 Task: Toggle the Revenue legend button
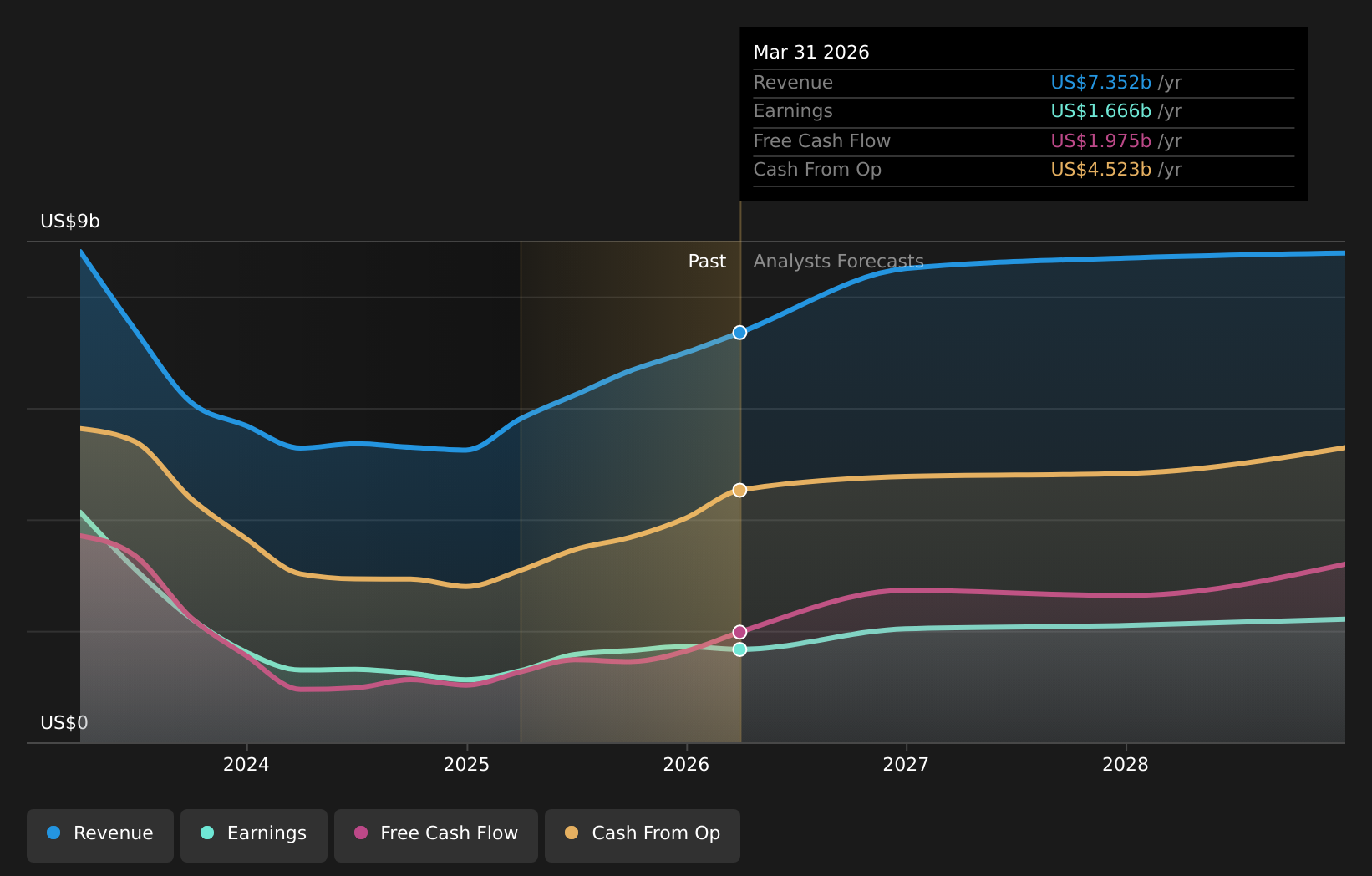(x=100, y=835)
